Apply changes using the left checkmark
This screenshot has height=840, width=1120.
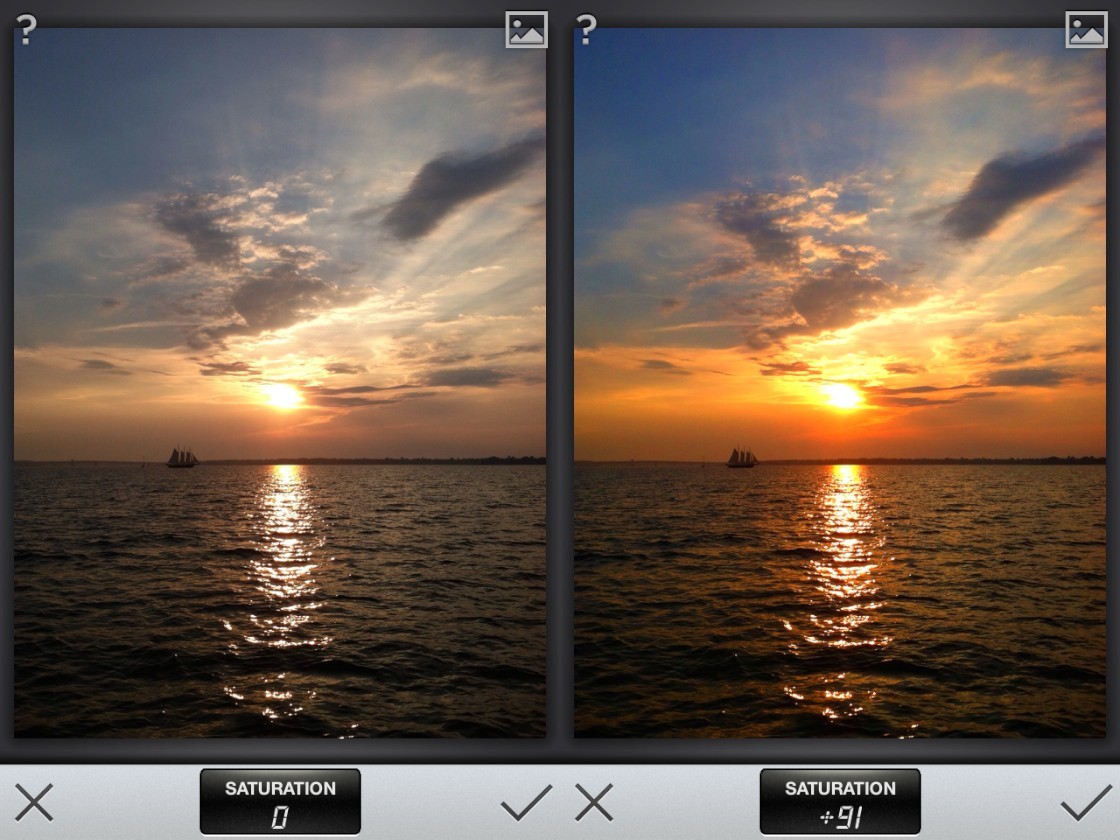coord(526,802)
